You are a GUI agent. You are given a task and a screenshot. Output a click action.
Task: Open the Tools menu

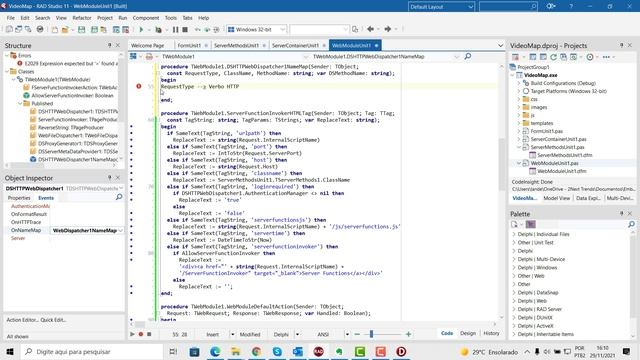point(171,18)
